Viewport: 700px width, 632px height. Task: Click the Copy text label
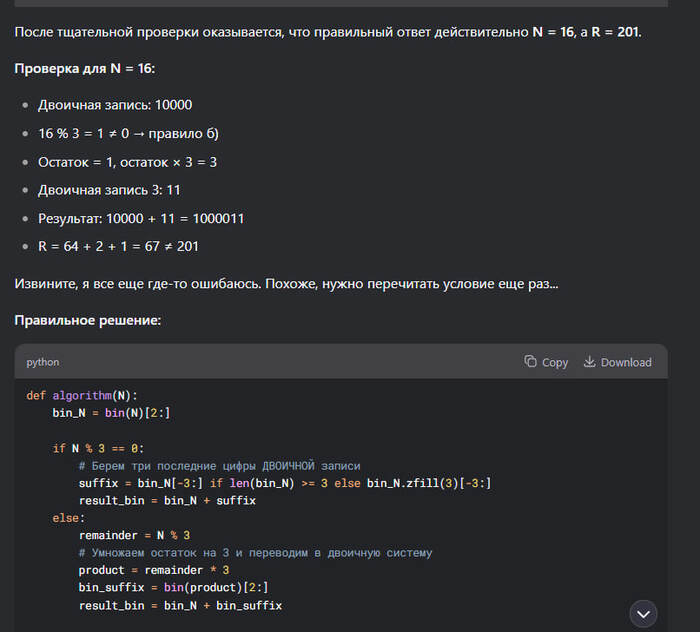pos(555,362)
